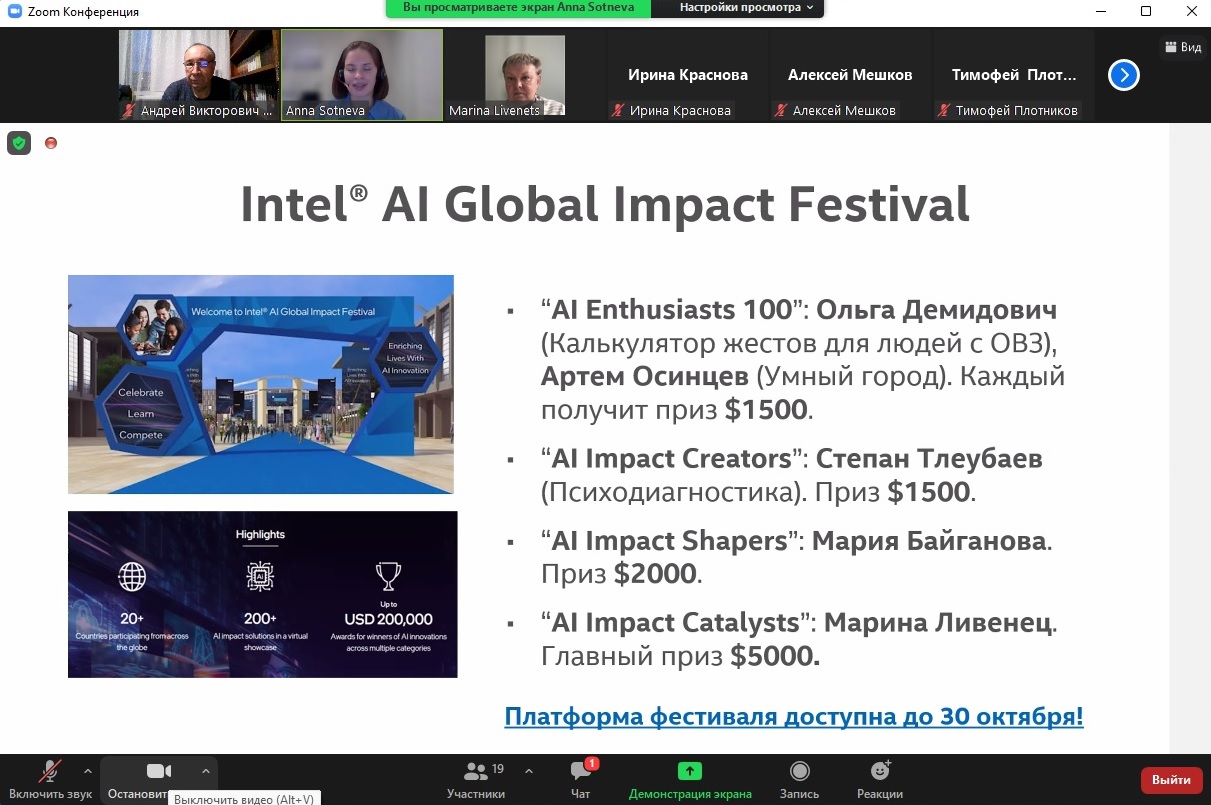Leave meeting with red Выйти button

[1171, 780]
